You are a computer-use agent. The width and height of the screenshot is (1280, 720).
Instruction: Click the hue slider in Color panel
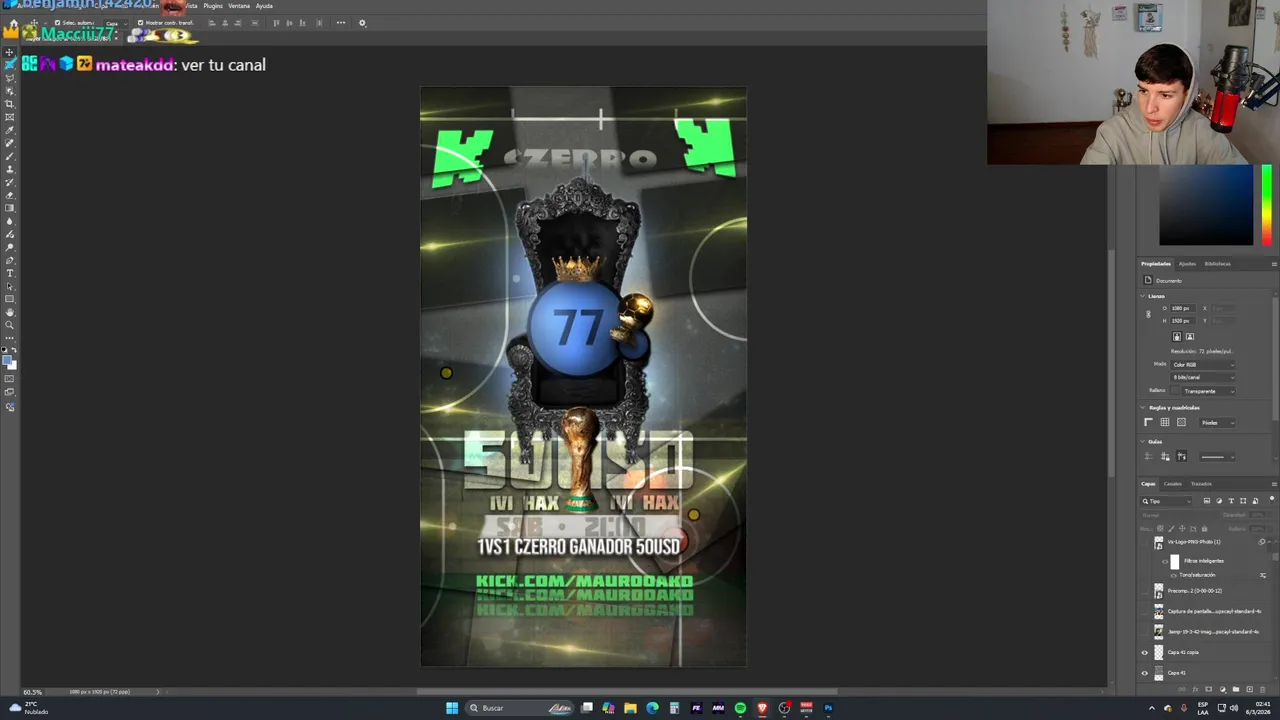click(x=1267, y=205)
